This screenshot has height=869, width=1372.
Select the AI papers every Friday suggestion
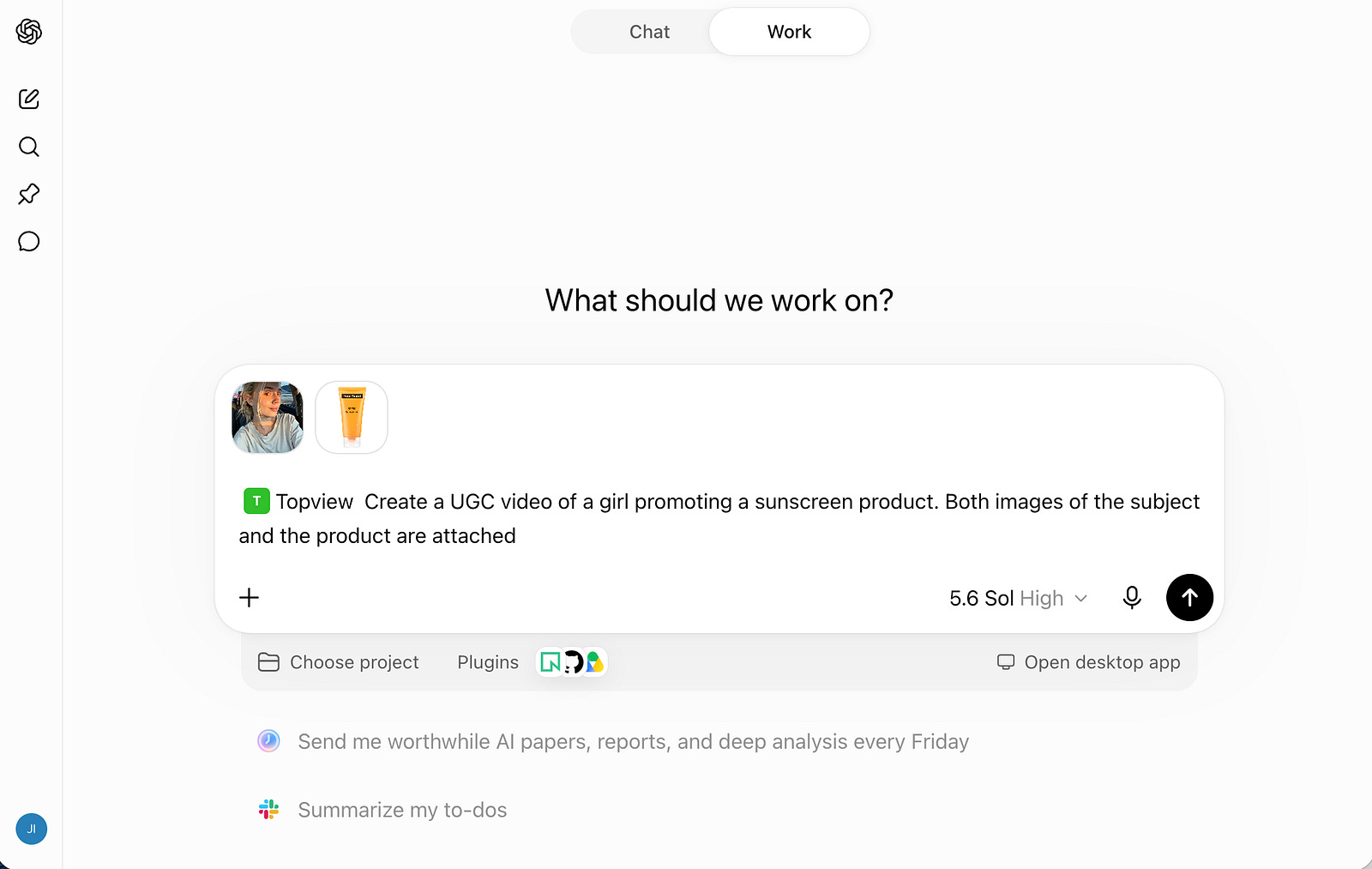click(613, 741)
